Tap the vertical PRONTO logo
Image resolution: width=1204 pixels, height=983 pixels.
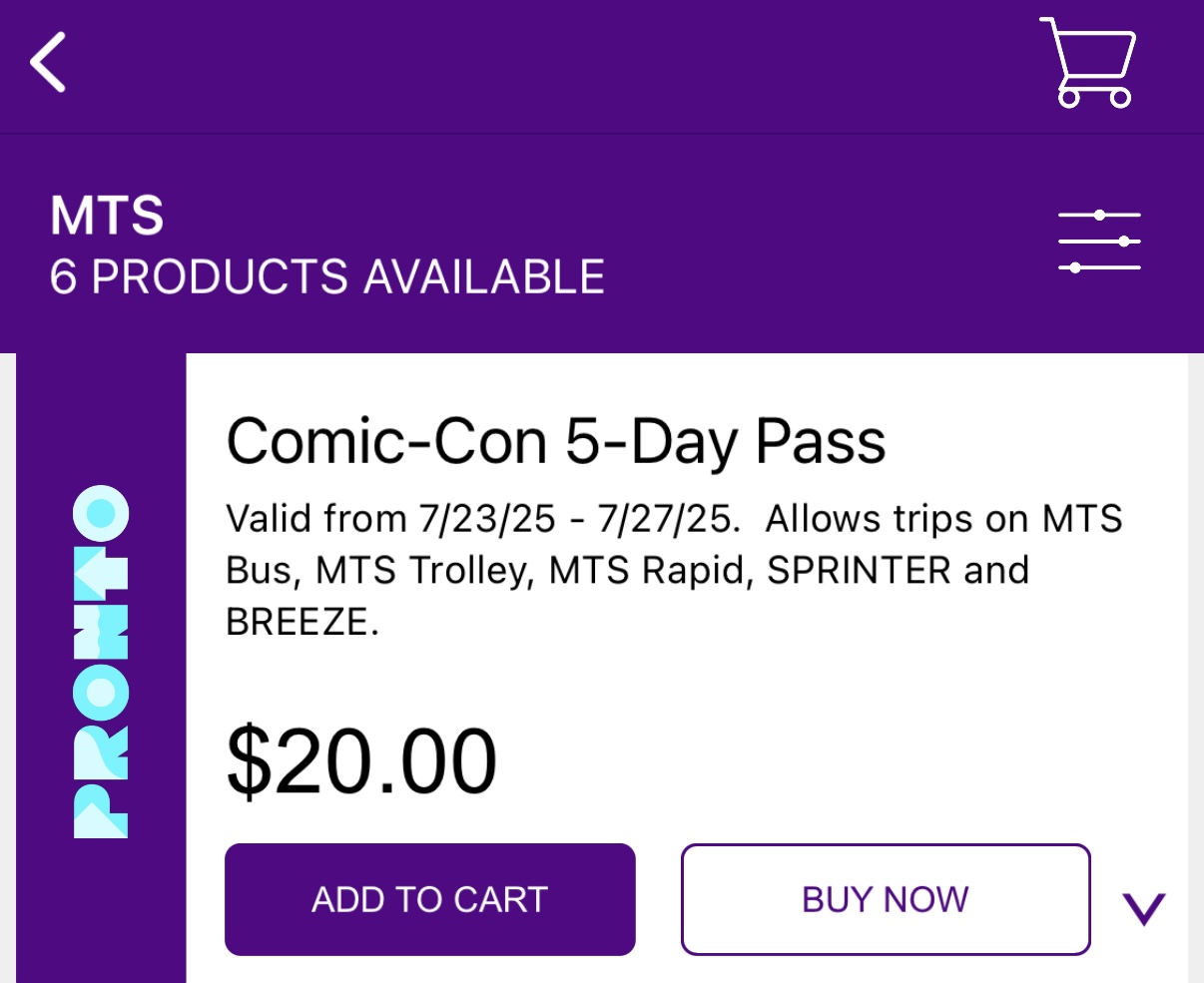[x=100, y=662]
